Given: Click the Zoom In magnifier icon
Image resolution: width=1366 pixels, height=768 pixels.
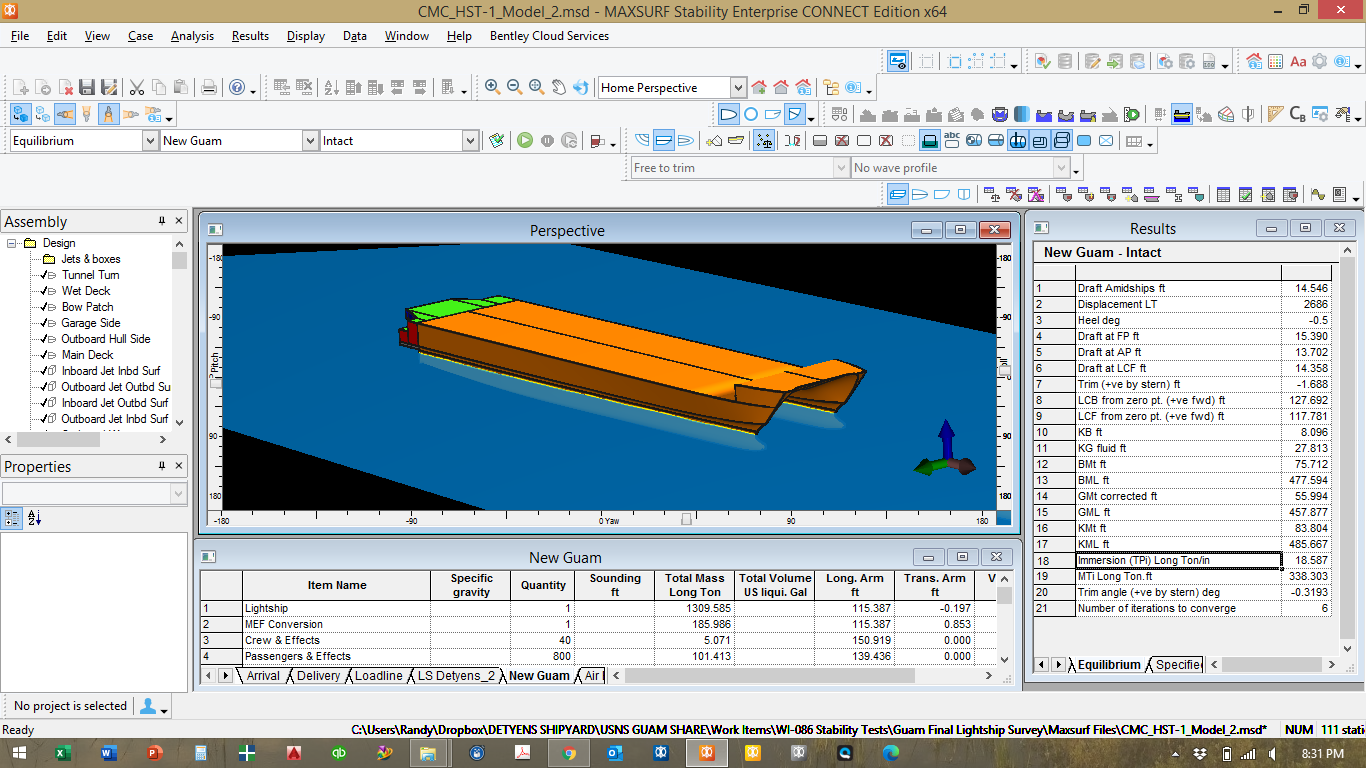Looking at the screenshot, I should point(492,88).
